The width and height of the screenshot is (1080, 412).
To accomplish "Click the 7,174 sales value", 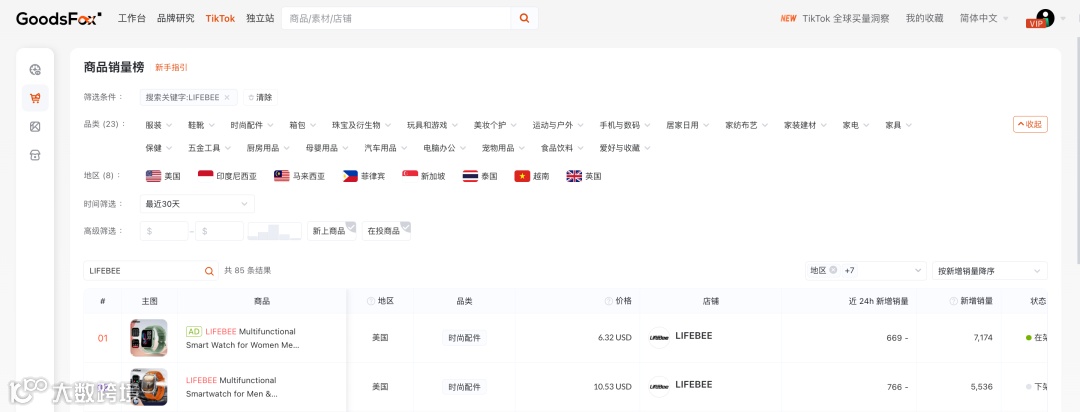I will click(x=982, y=338).
